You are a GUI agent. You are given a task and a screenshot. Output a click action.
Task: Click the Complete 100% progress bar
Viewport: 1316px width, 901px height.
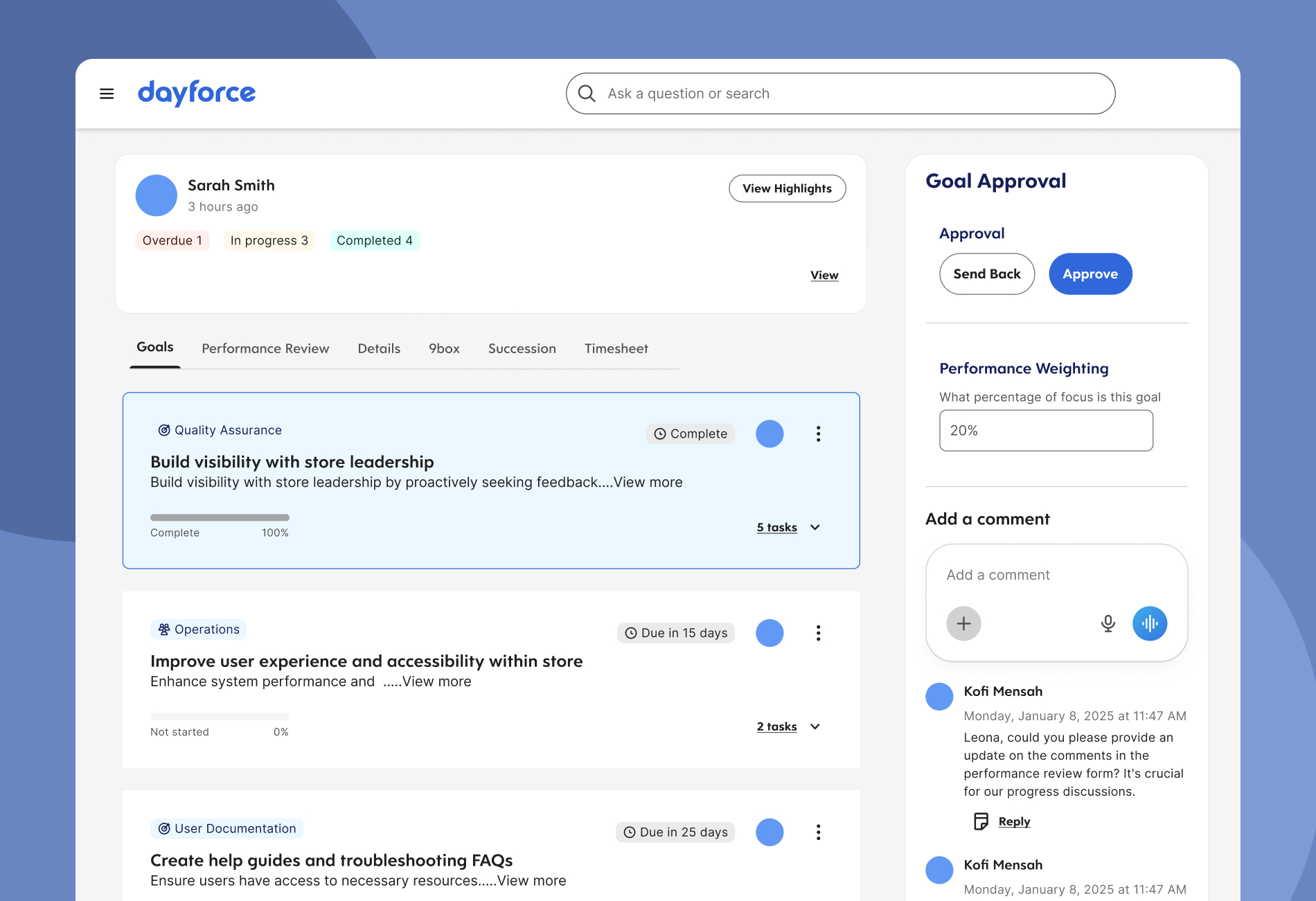(x=220, y=517)
